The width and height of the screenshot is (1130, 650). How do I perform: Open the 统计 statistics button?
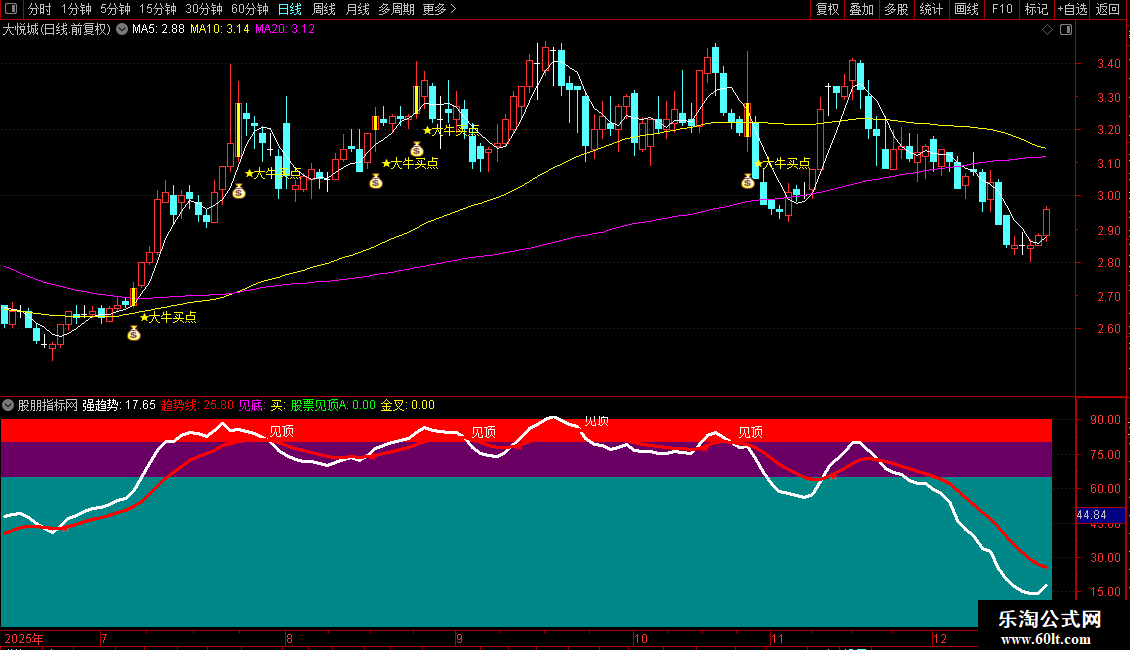(931, 9)
